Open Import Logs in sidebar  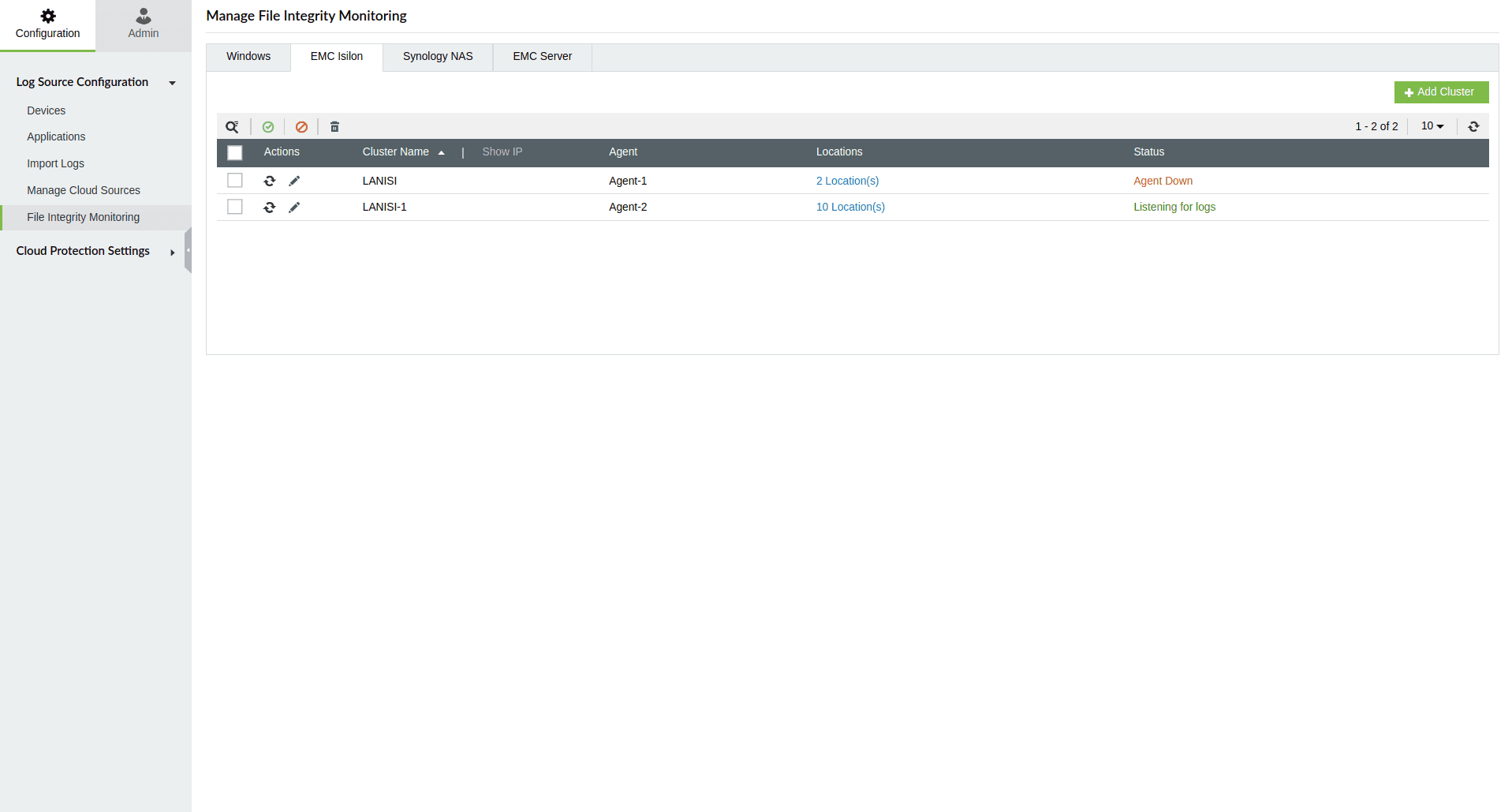(55, 163)
